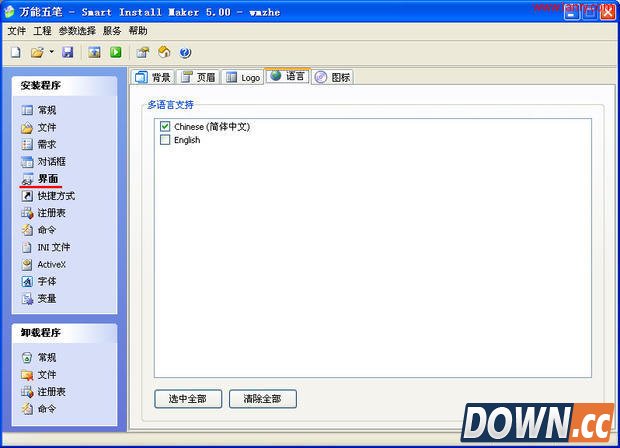
Task: Open the 参数选择 menu
Action: [77, 31]
